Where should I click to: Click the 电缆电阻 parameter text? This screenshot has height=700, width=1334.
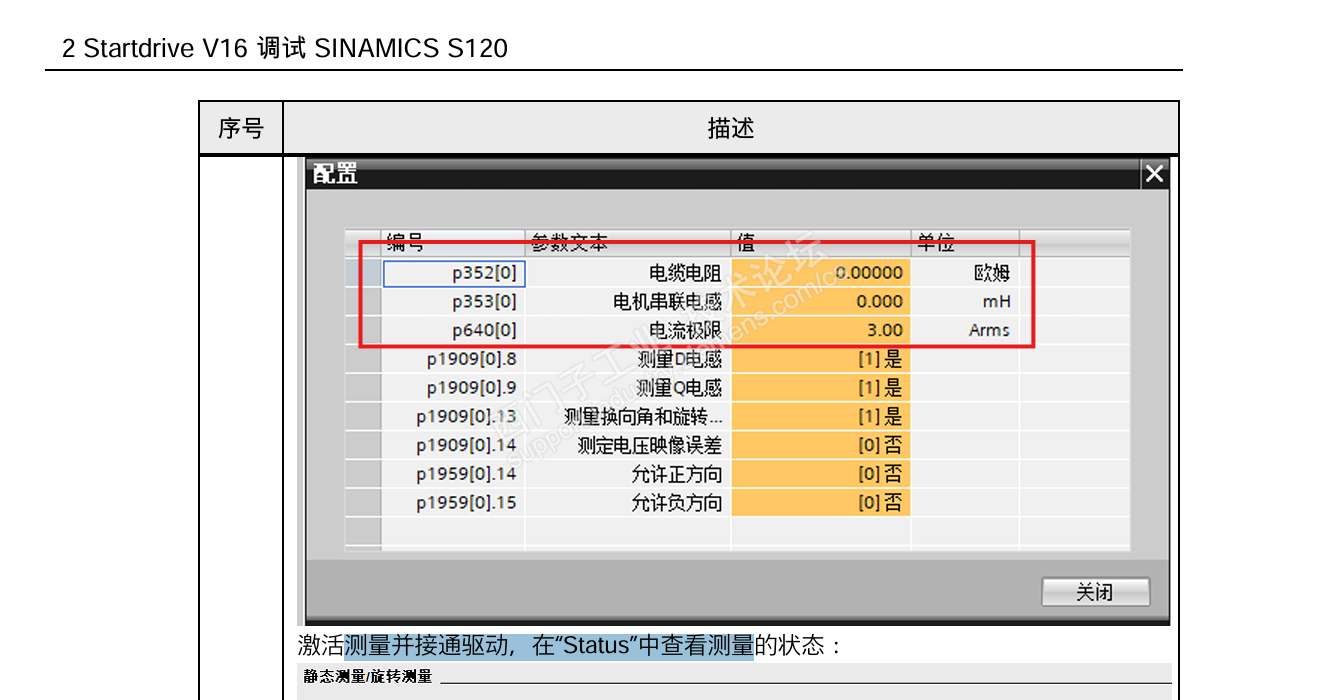click(685, 273)
